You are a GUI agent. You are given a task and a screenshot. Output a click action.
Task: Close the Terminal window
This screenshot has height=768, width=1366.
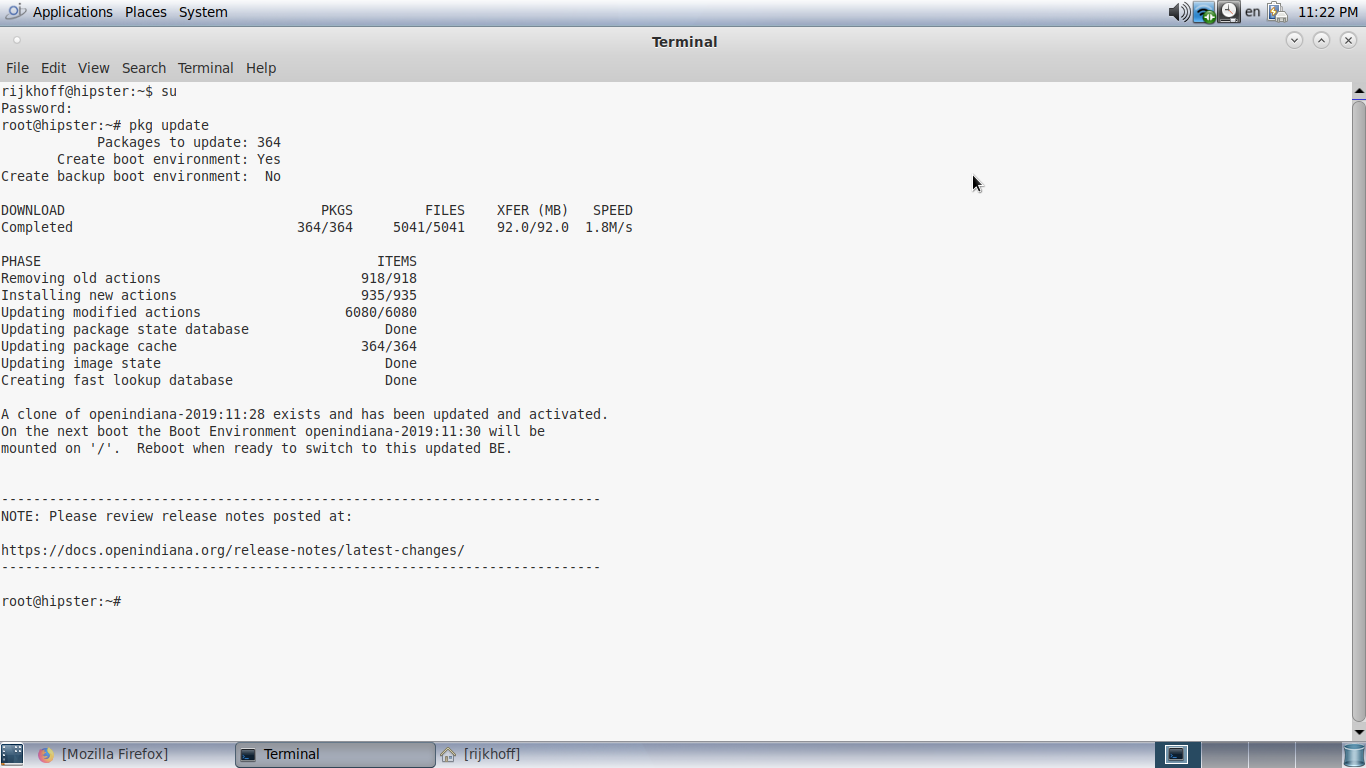point(1349,41)
